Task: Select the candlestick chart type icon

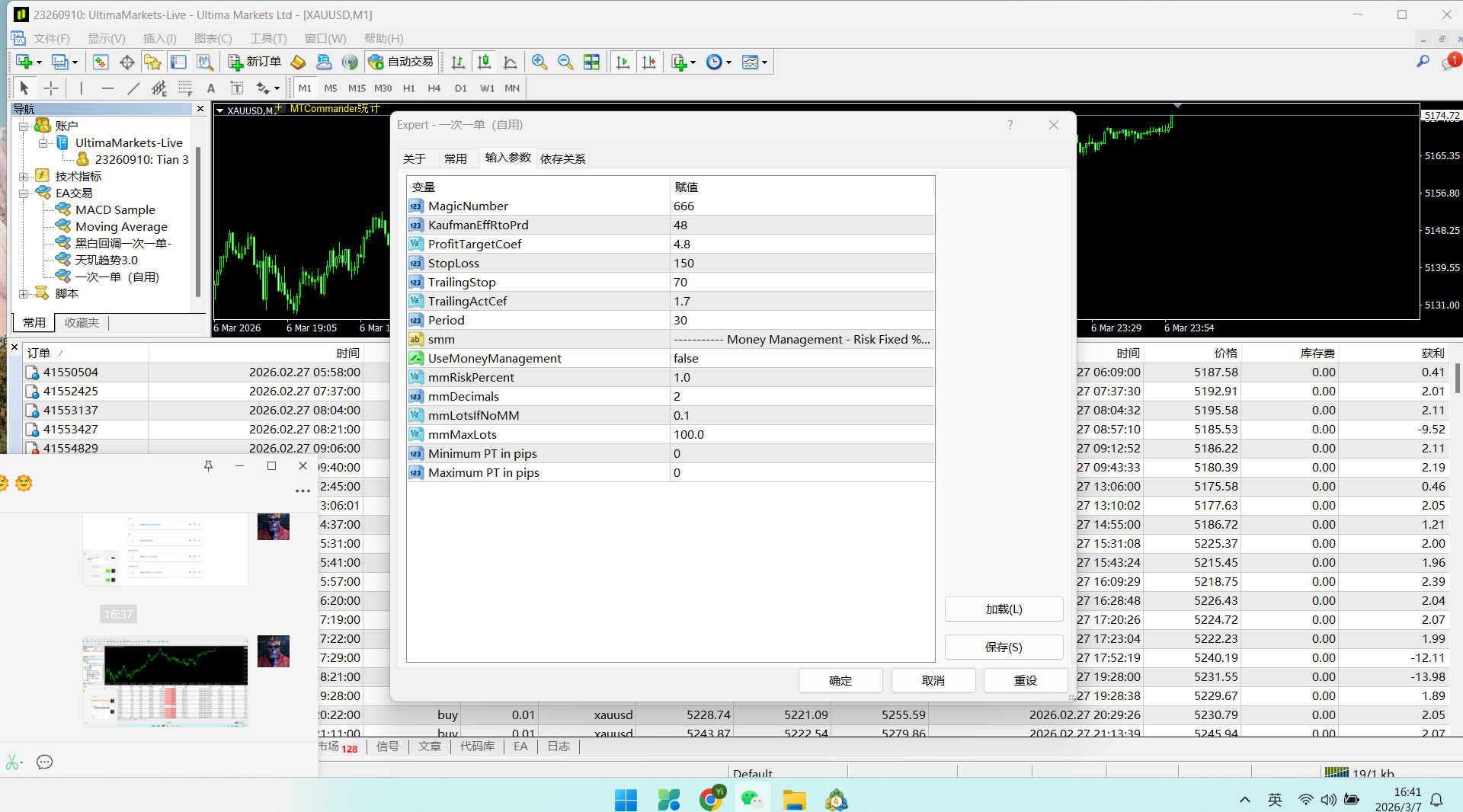Action: click(x=484, y=62)
